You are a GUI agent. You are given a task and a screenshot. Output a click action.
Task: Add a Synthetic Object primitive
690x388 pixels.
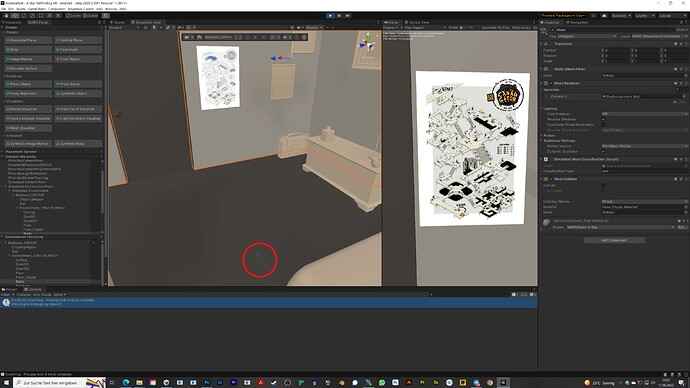pos(78,93)
